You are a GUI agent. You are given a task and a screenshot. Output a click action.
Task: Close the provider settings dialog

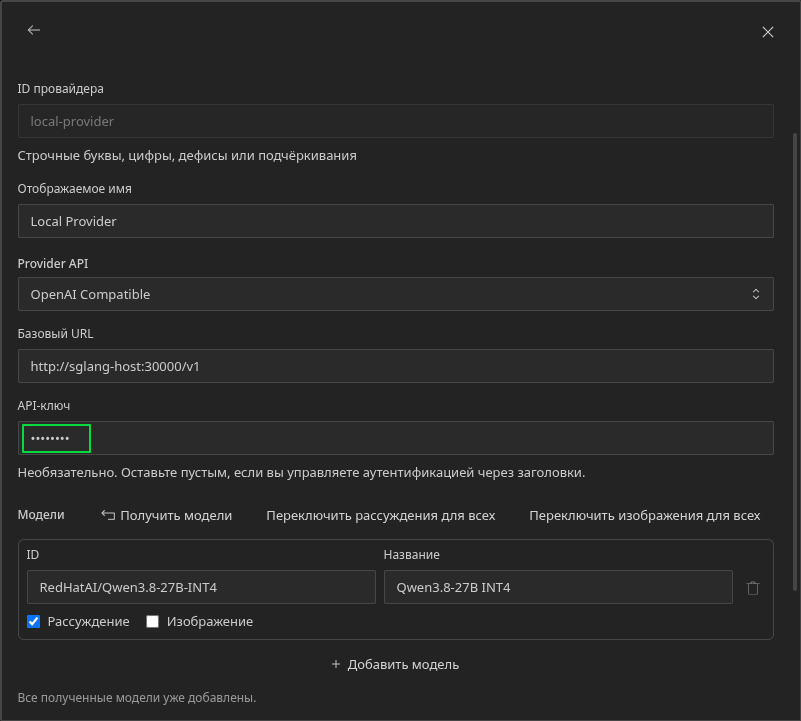click(767, 32)
